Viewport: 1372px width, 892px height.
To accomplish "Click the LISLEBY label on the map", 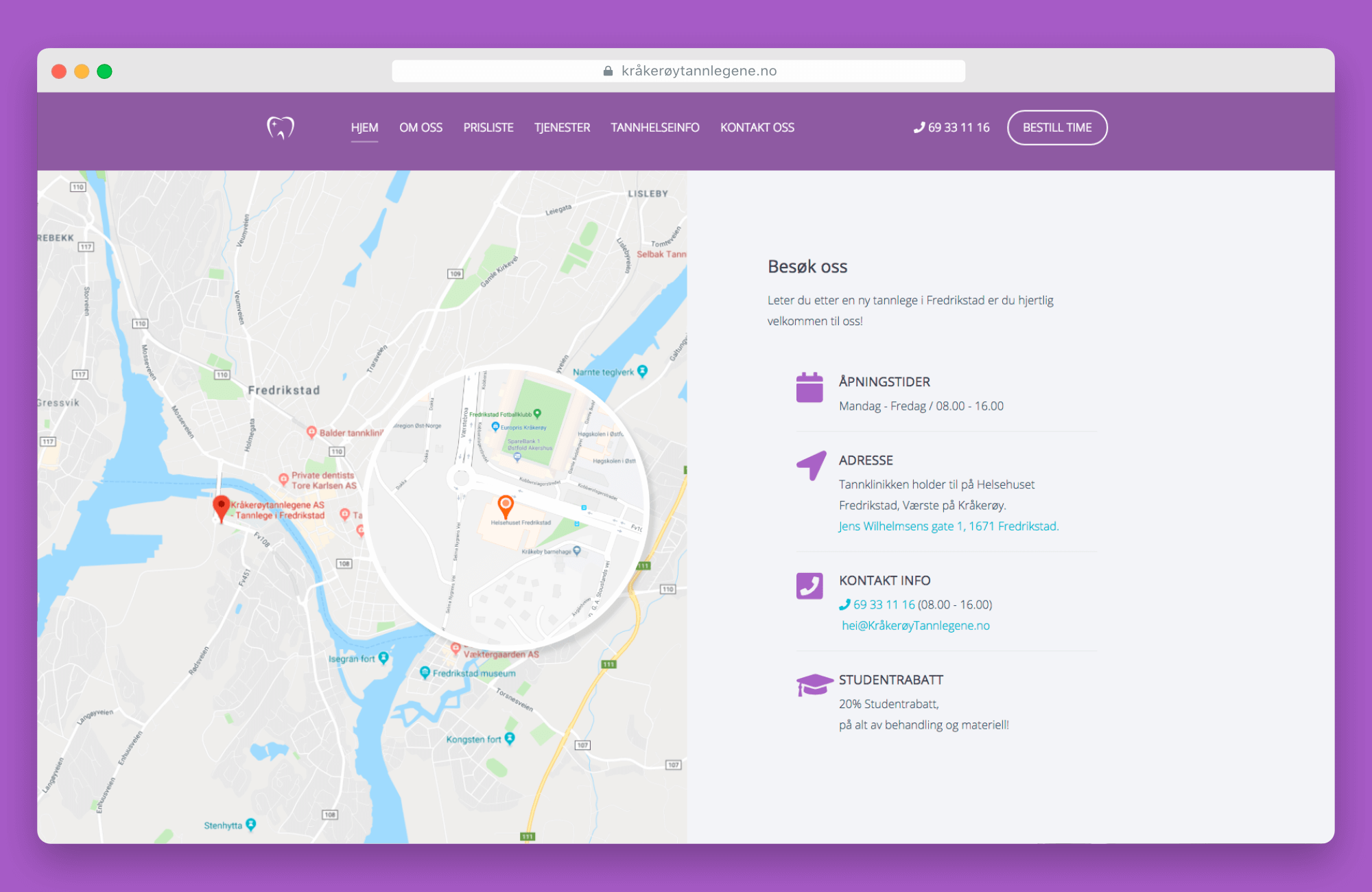I will click(648, 193).
